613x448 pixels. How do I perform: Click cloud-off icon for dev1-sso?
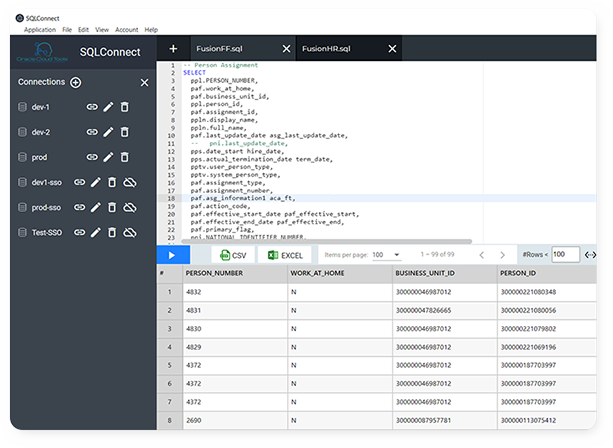click(x=130, y=182)
